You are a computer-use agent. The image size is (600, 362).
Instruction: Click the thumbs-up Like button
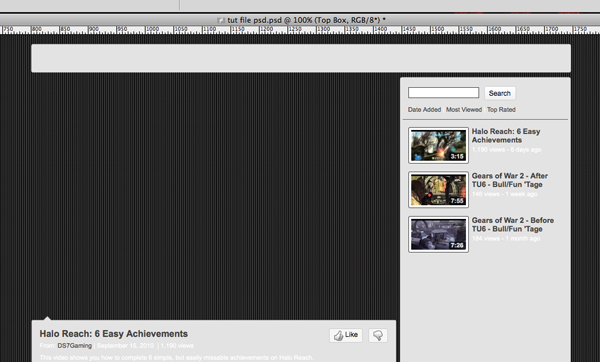pyautogui.click(x=346, y=335)
